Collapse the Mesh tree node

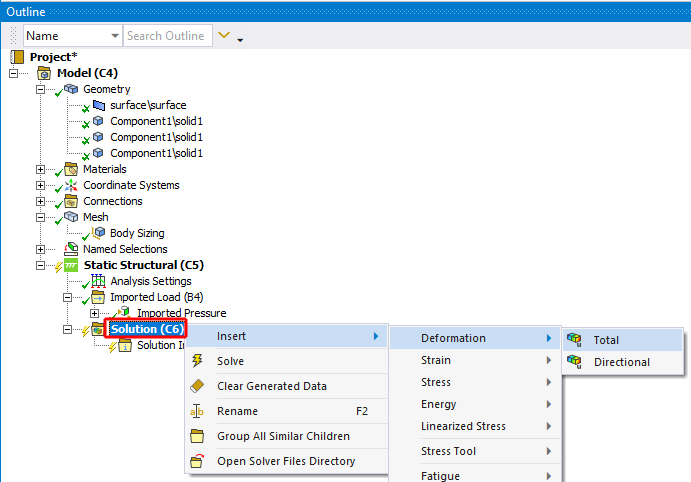[41, 217]
